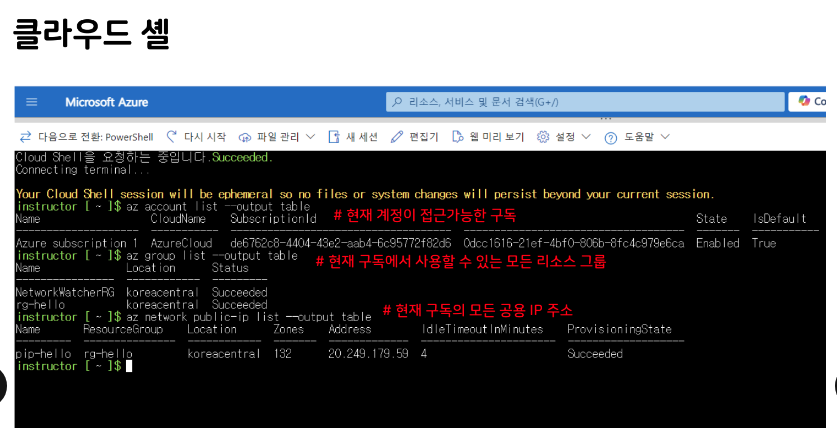Viewport: 837px width, 444px height.
Task: Click 'NetworkWatcherRG' group name
Action: coord(65,292)
